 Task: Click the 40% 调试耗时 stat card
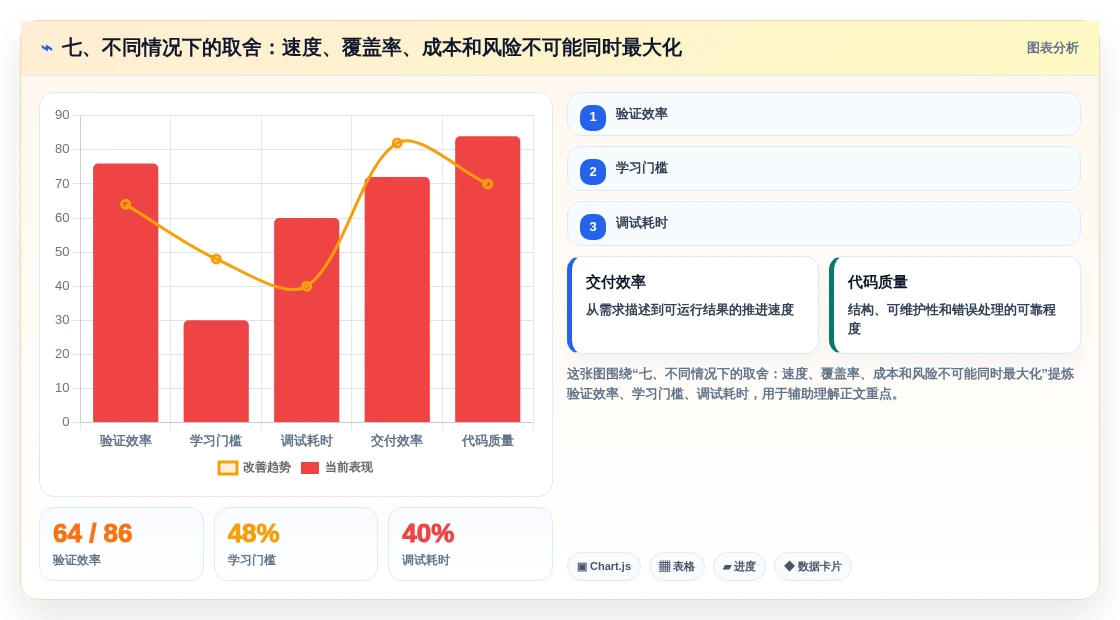point(471,544)
